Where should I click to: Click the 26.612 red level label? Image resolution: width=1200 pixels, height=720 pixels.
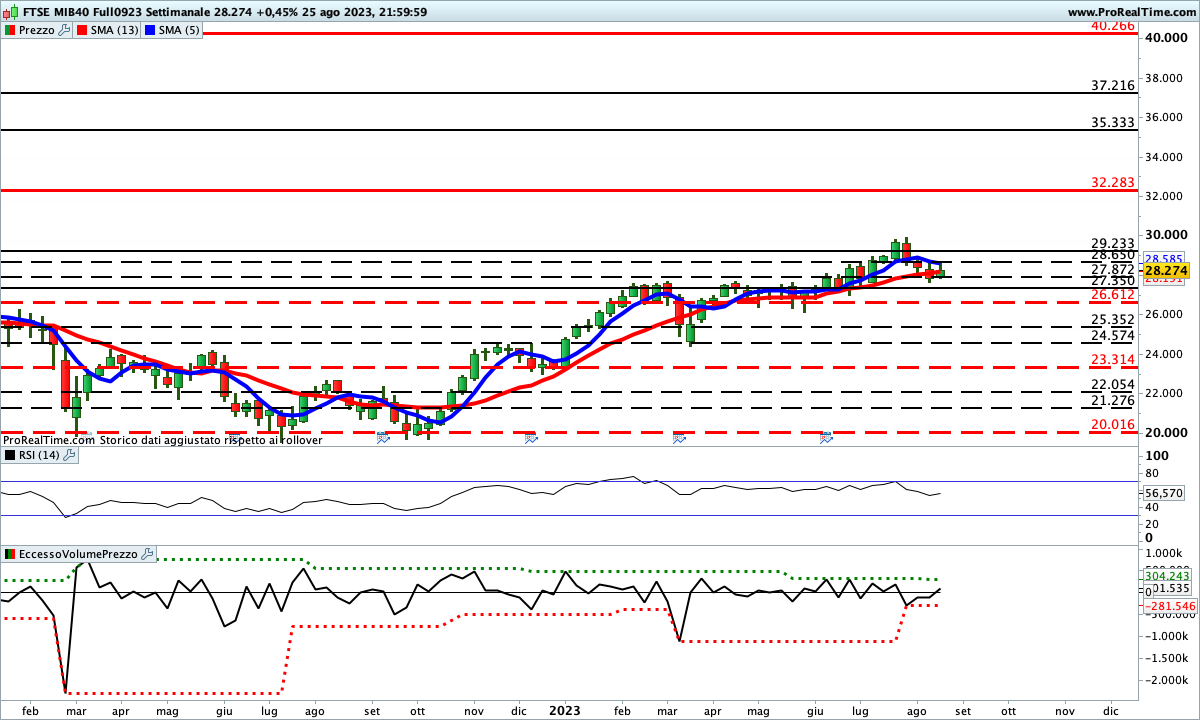pos(1113,295)
